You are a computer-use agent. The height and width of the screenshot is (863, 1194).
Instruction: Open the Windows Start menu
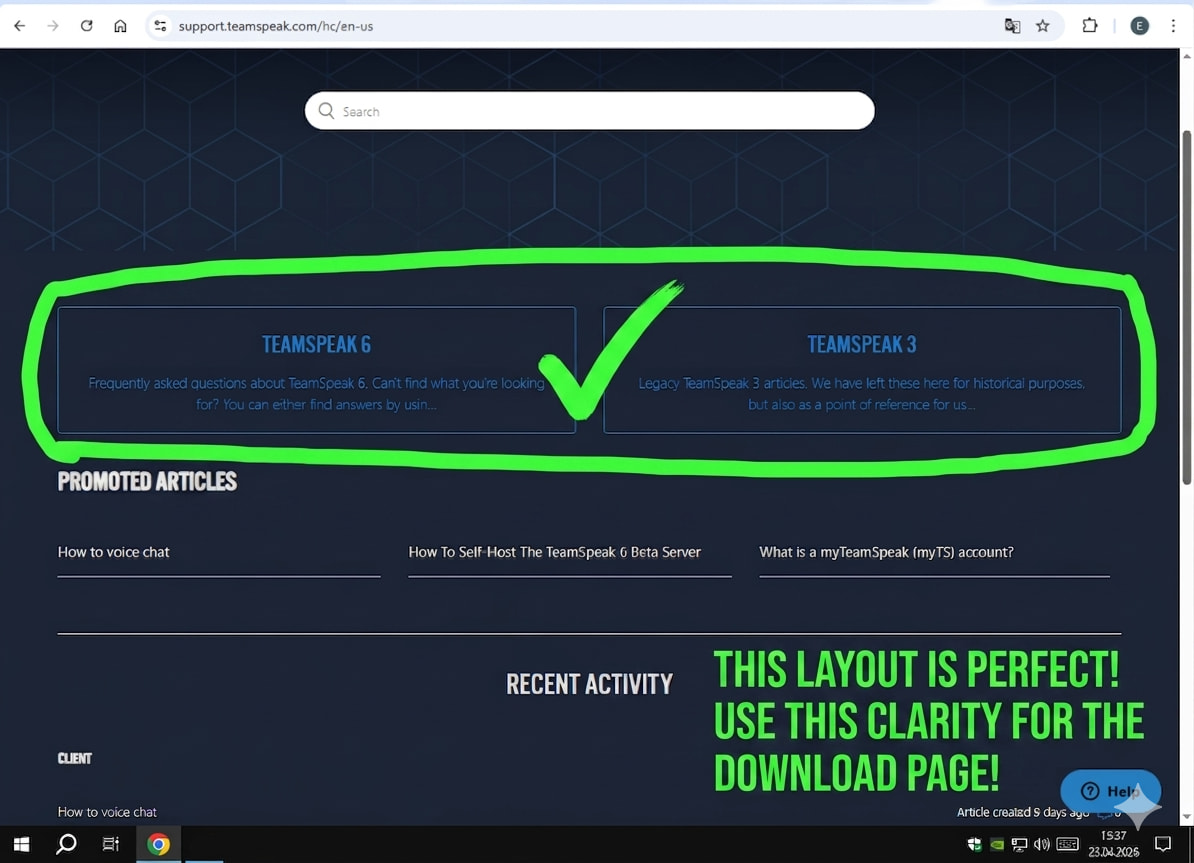pos(21,844)
